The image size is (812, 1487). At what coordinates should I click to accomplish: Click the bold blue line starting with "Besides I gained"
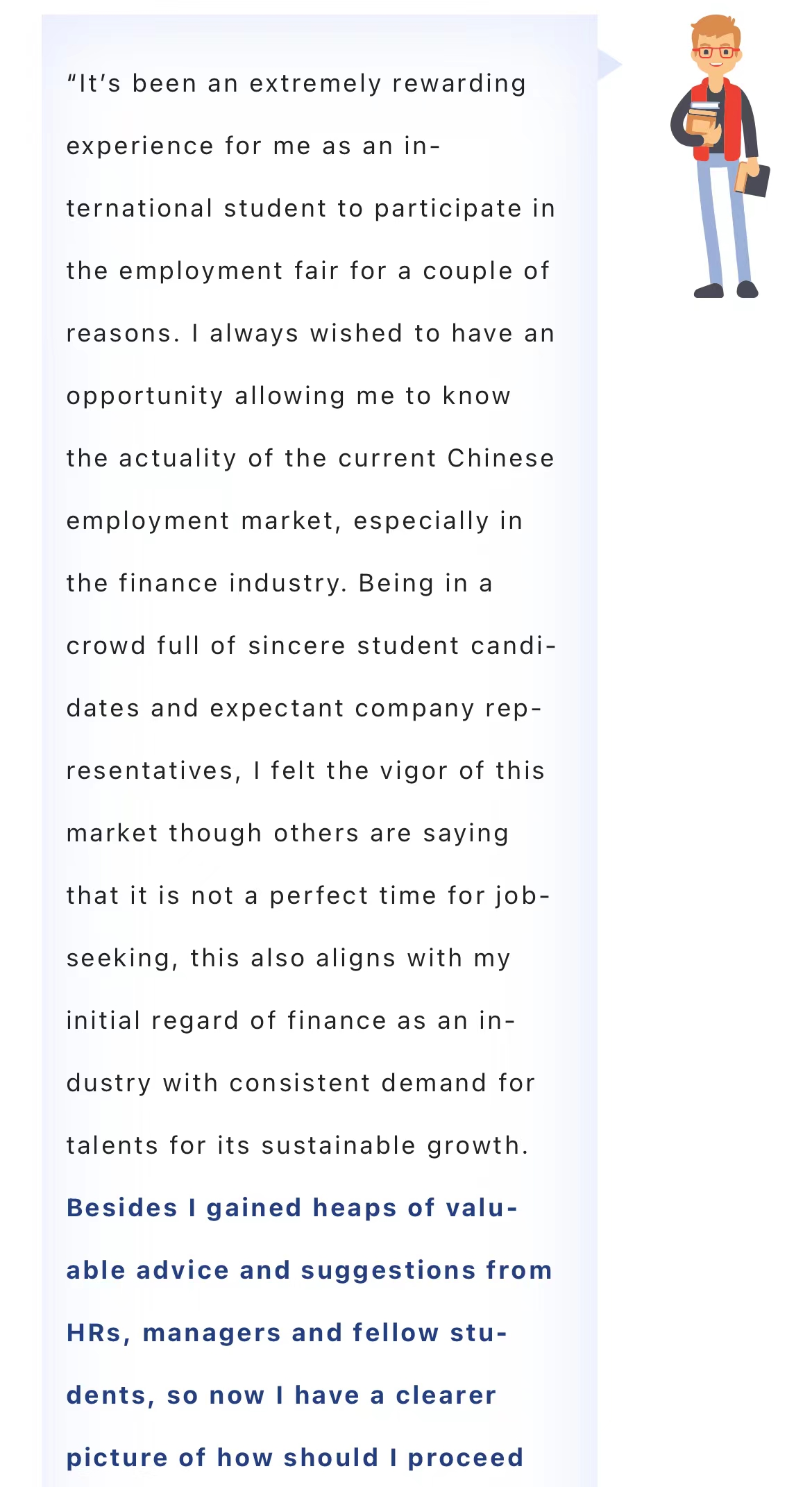click(292, 1208)
